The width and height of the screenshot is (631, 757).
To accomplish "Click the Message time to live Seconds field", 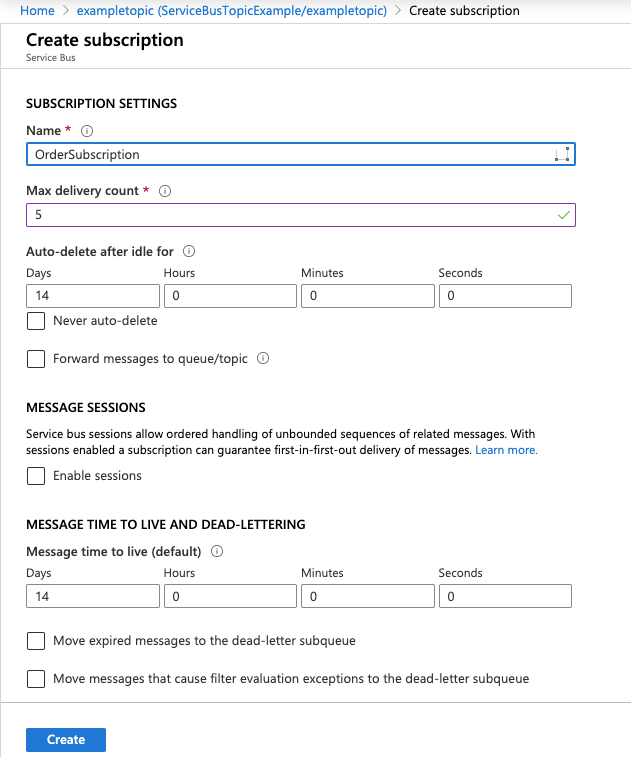I will coord(505,596).
